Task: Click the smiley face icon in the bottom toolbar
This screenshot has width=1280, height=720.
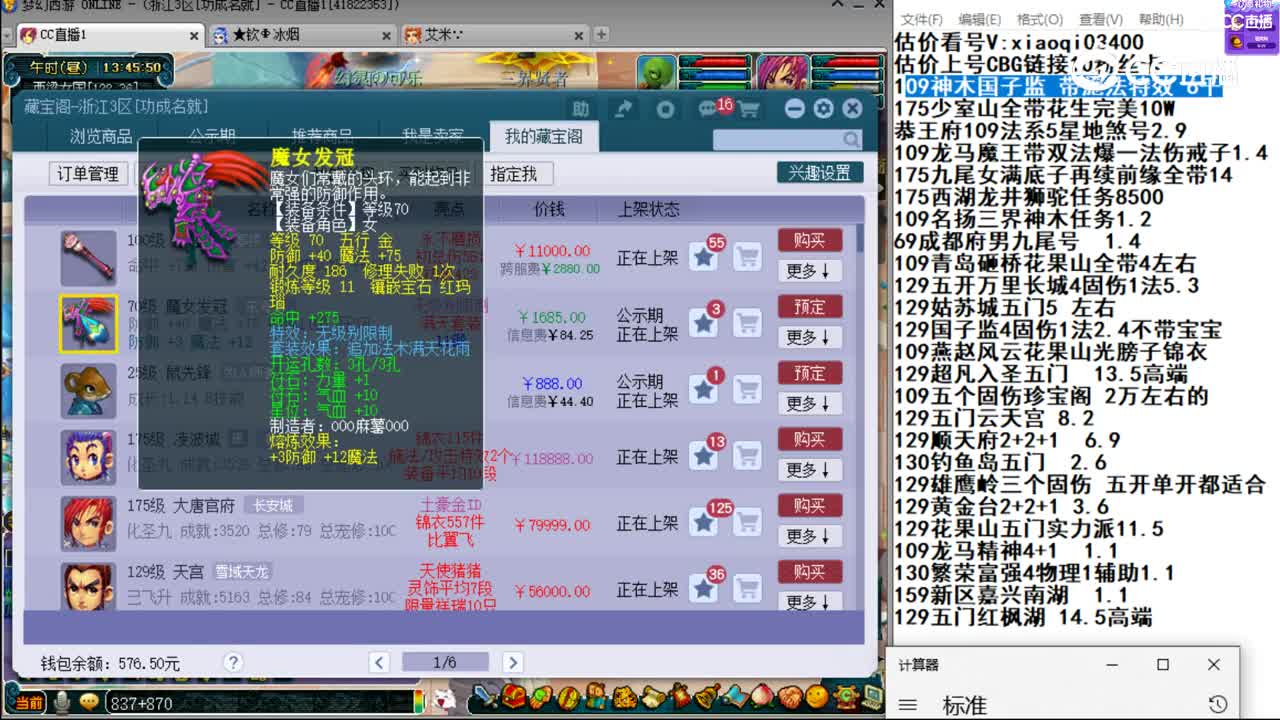Action: (x=817, y=695)
